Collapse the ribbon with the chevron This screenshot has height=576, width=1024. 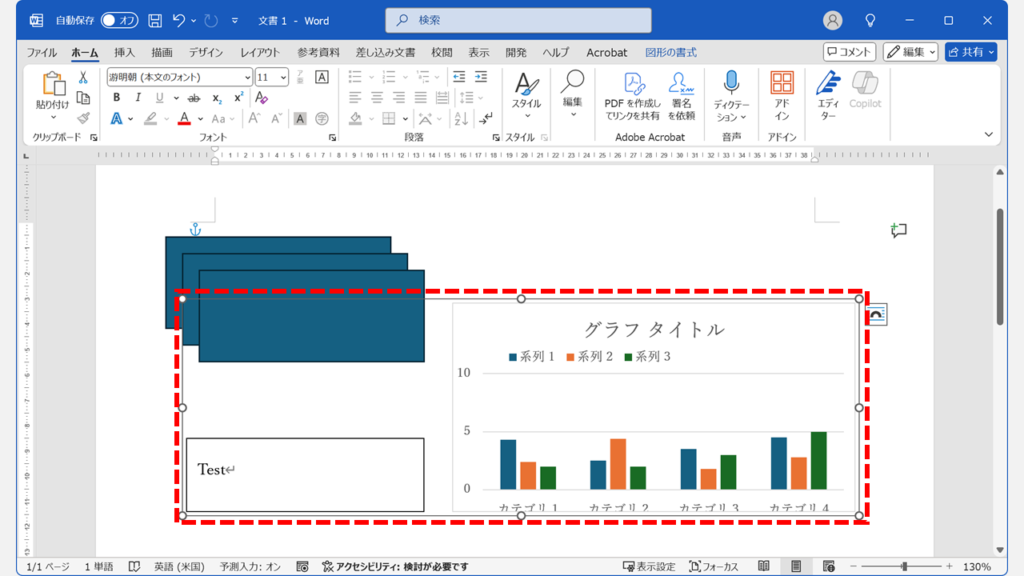coord(989,135)
